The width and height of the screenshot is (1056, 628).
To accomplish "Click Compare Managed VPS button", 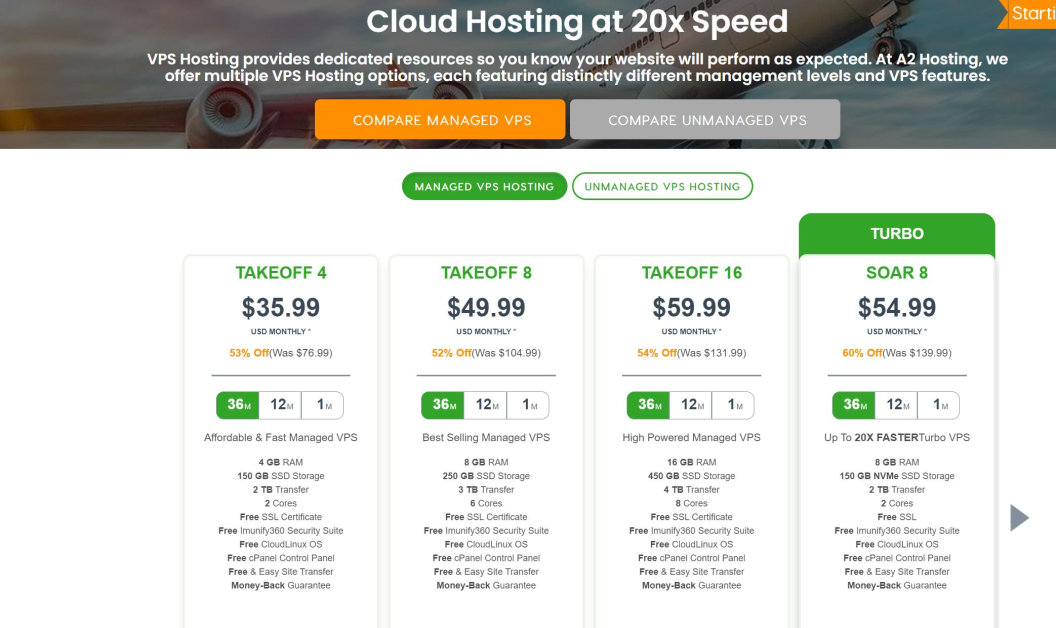I will click(x=440, y=120).
